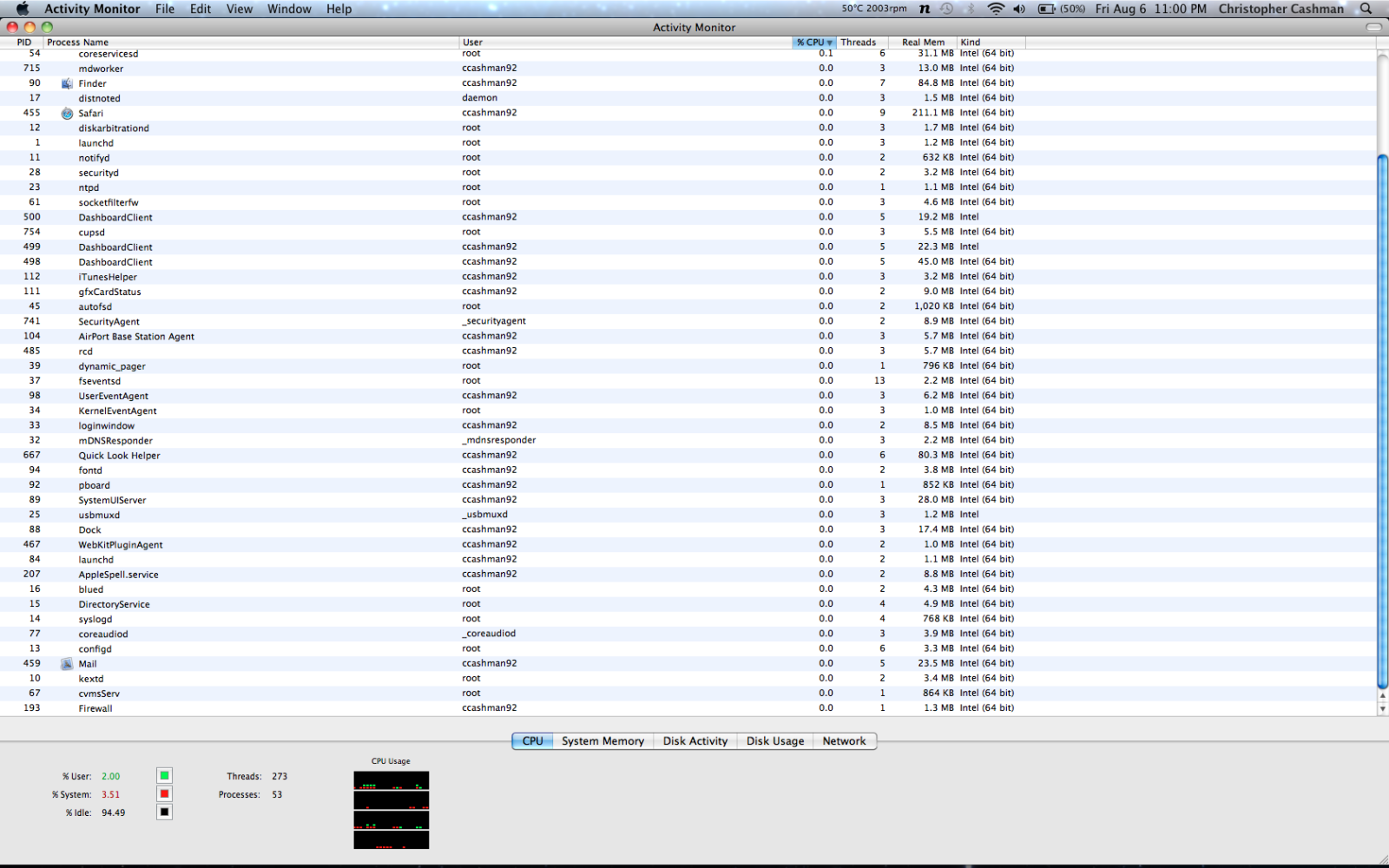Open Spotlight search magnifier
This screenshot has width=1389, height=868.
1366,9
